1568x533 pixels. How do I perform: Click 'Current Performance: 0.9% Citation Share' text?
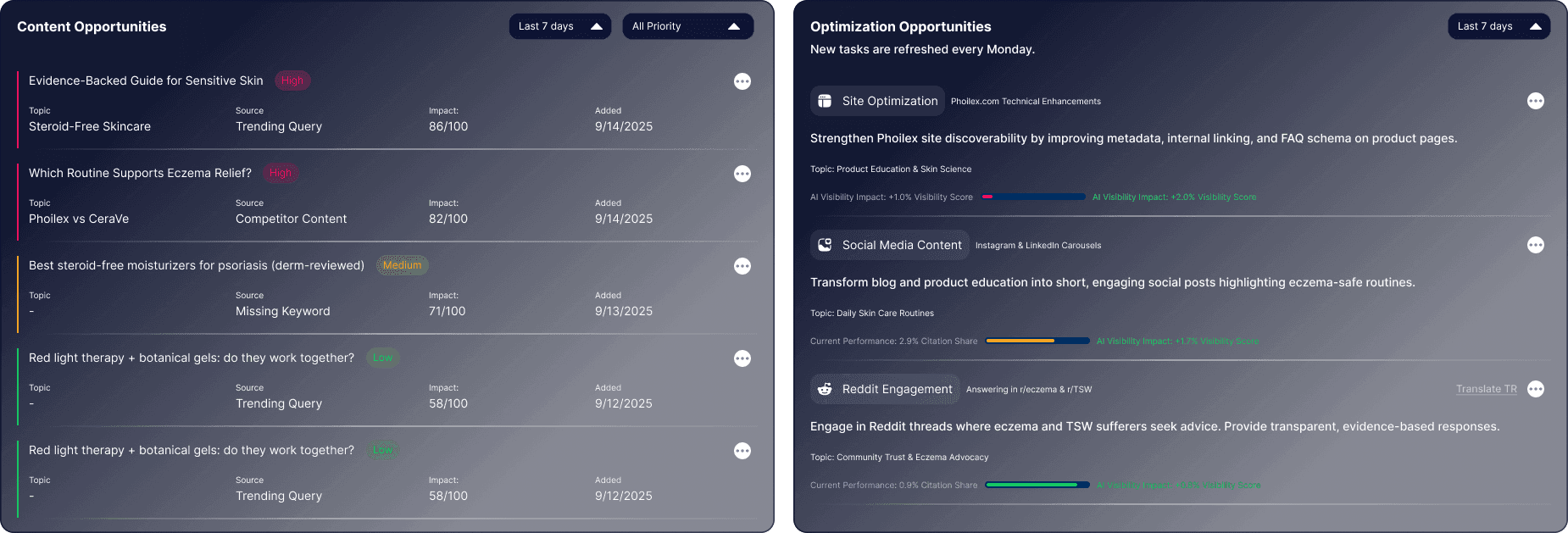coord(894,485)
